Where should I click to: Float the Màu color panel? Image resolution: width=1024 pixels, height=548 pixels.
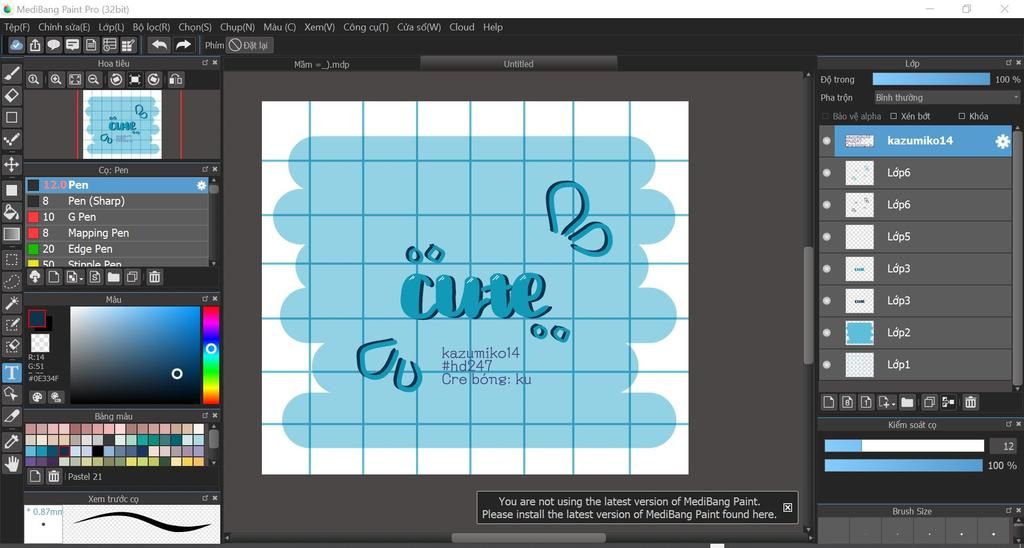(x=204, y=298)
